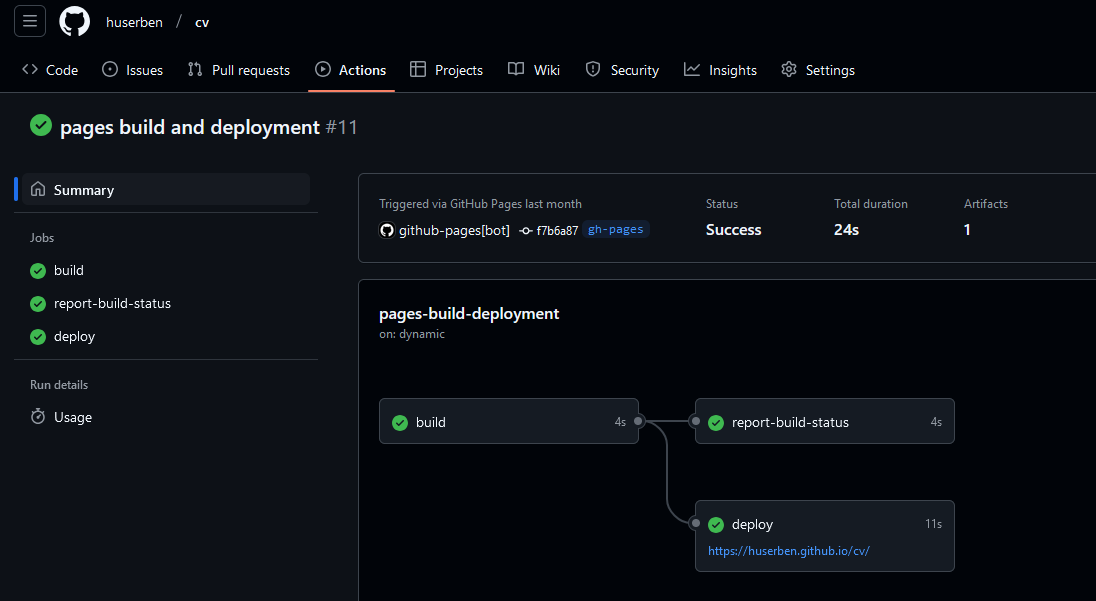Open the Security tab

click(622, 70)
